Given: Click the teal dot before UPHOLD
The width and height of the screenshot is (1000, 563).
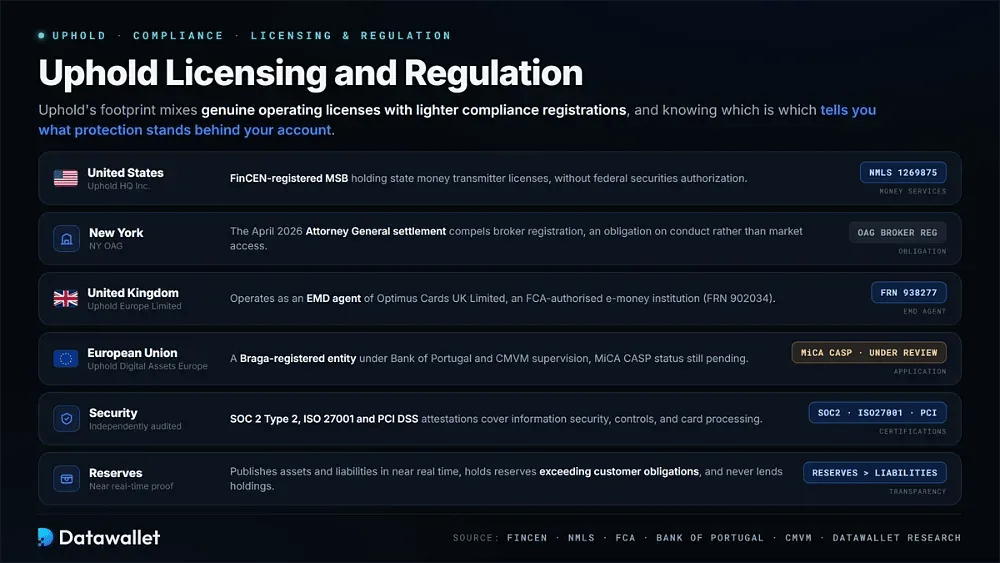Looking at the screenshot, I should coord(41,36).
